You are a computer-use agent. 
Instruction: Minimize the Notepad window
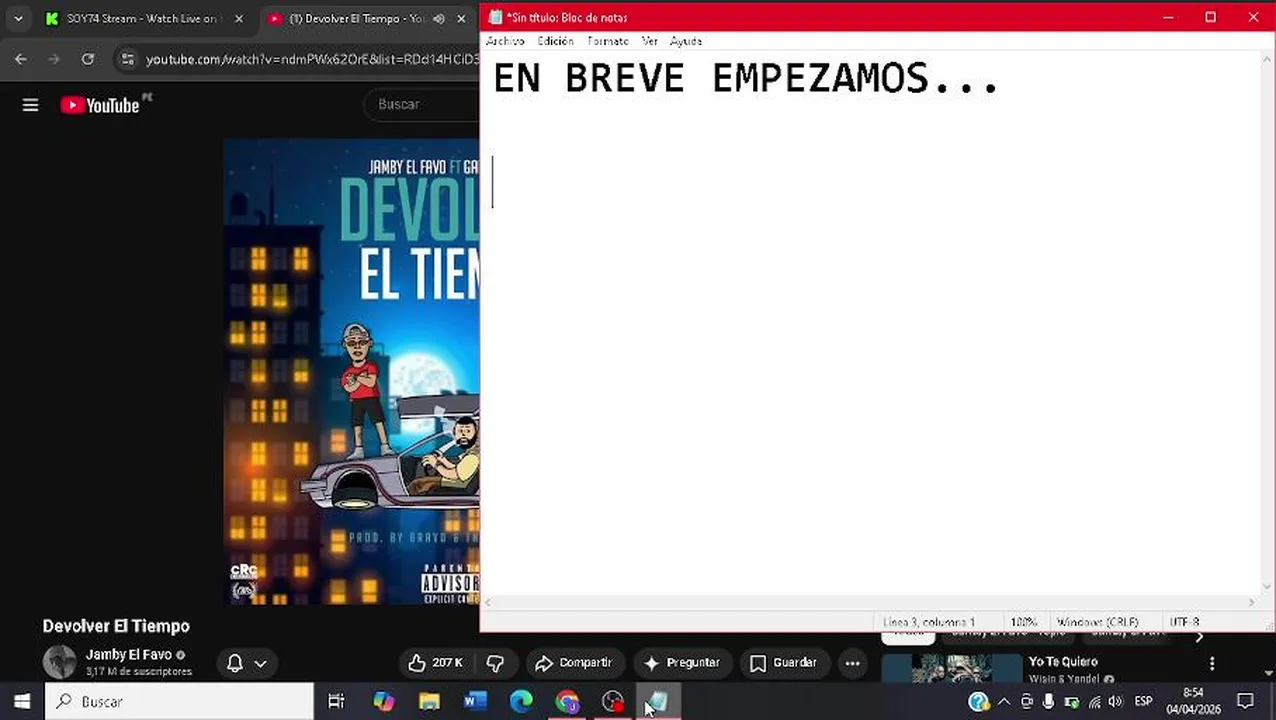tap(1167, 17)
